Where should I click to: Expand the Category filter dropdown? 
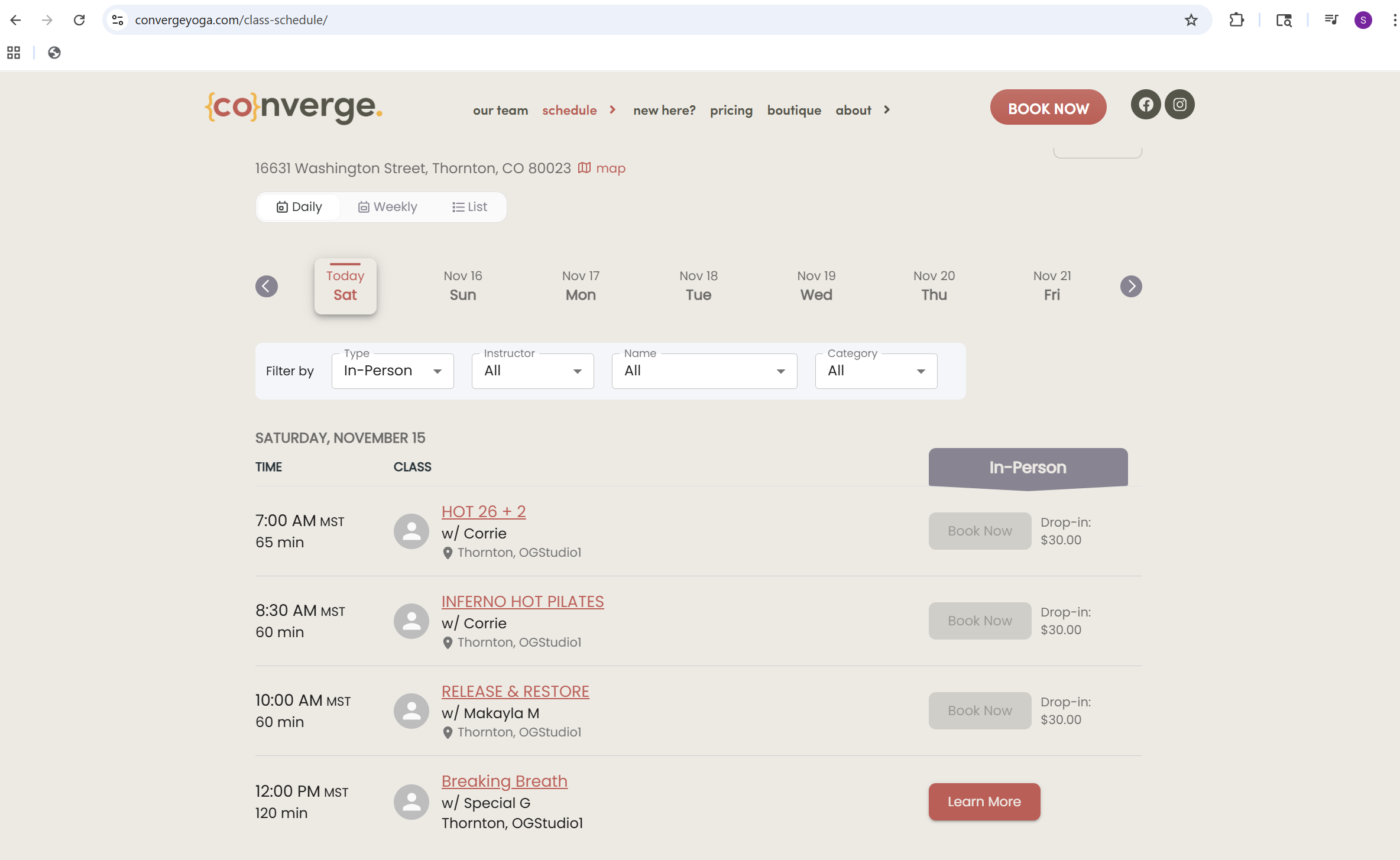[x=876, y=371]
